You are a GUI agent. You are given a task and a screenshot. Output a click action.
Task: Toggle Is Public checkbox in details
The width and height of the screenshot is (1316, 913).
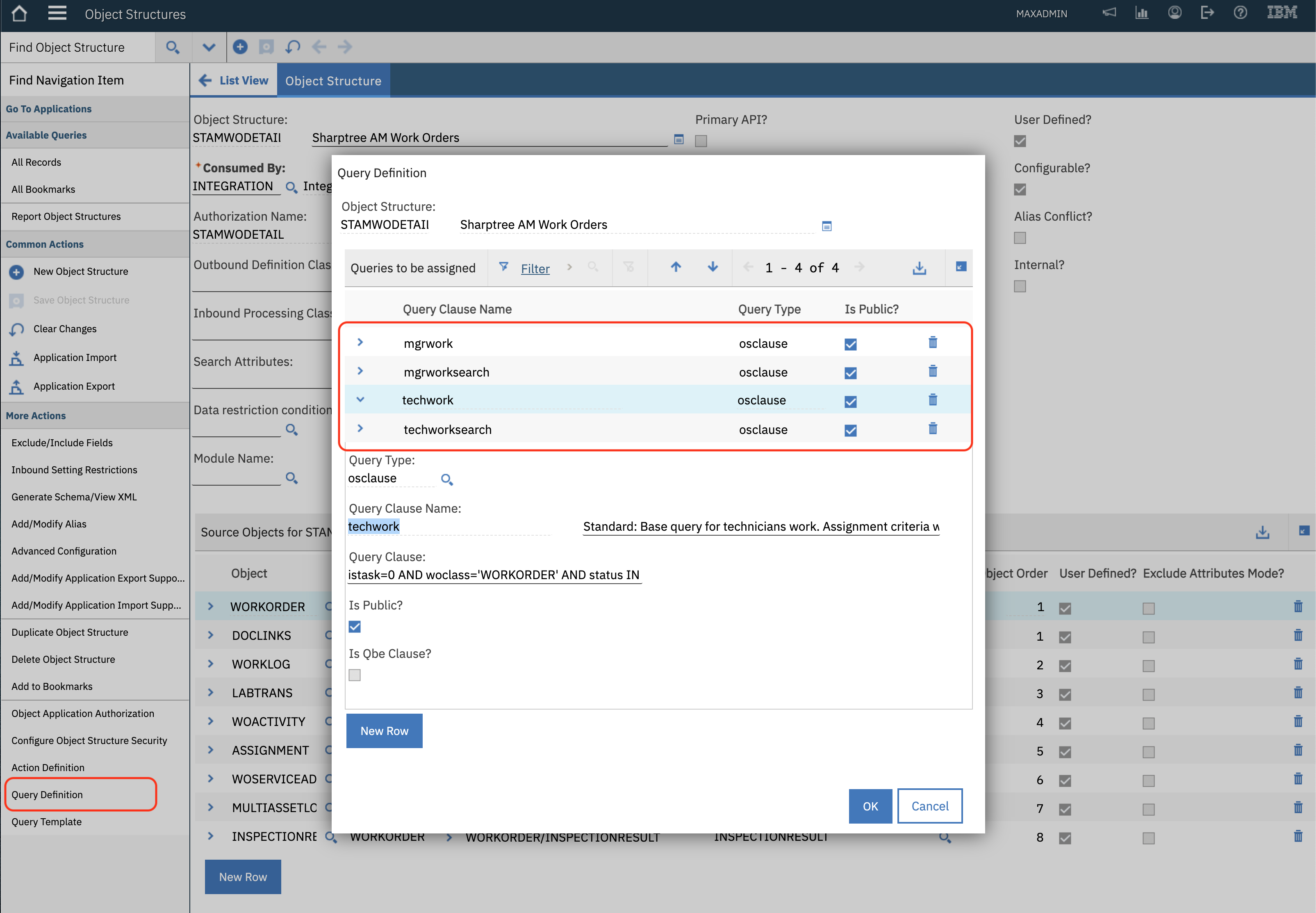355,626
